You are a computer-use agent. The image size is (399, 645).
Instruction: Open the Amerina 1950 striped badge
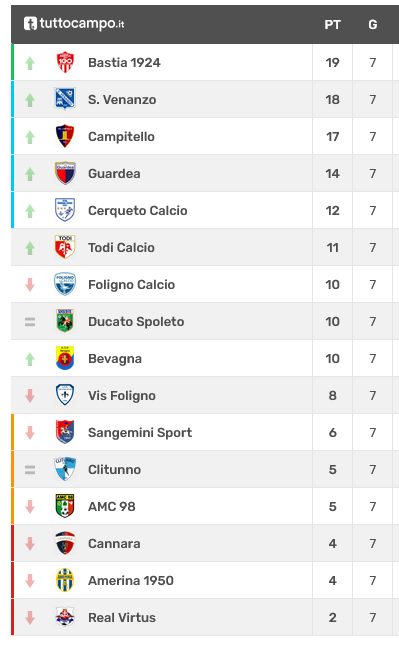[65, 580]
